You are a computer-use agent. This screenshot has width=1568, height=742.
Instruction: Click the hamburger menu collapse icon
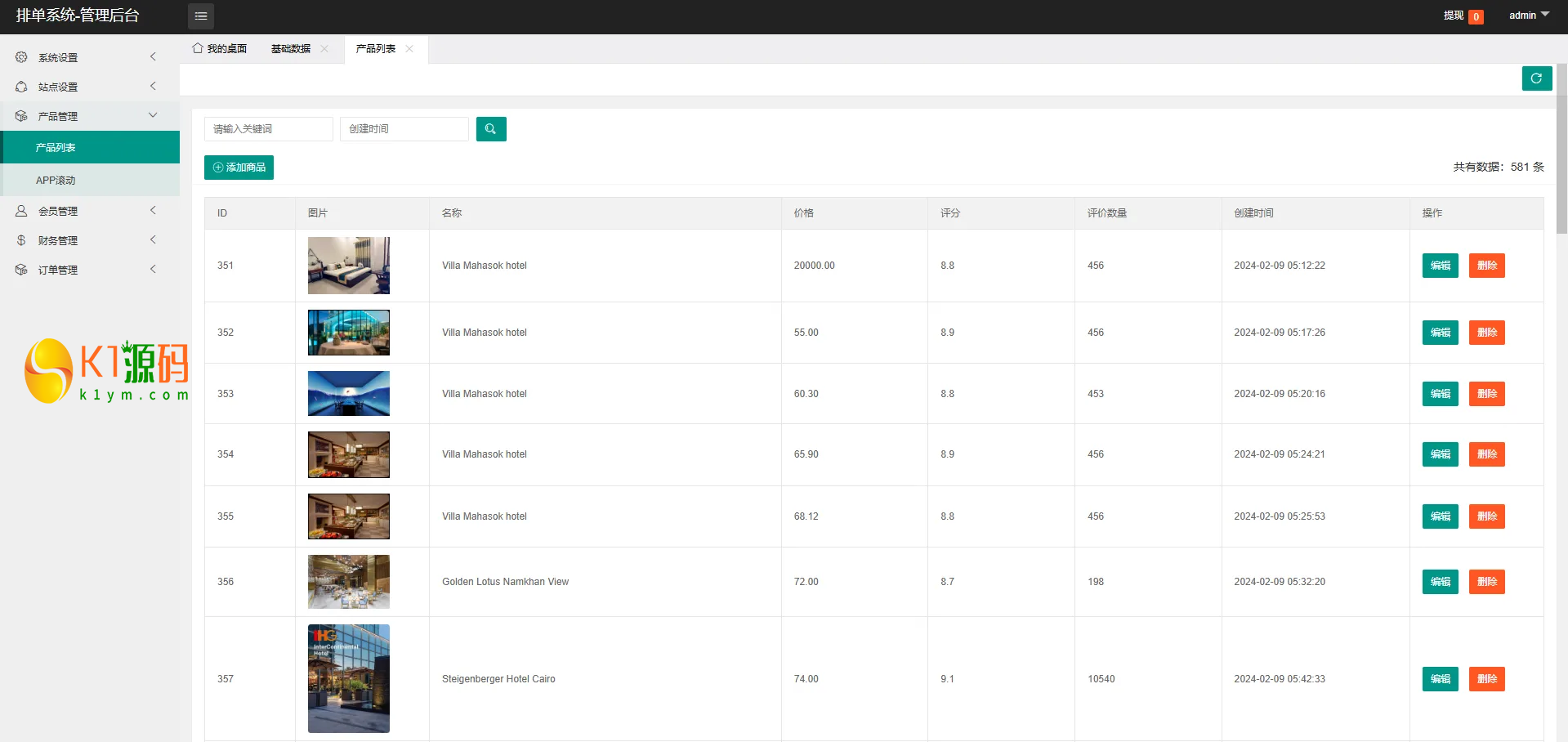pos(201,16)
